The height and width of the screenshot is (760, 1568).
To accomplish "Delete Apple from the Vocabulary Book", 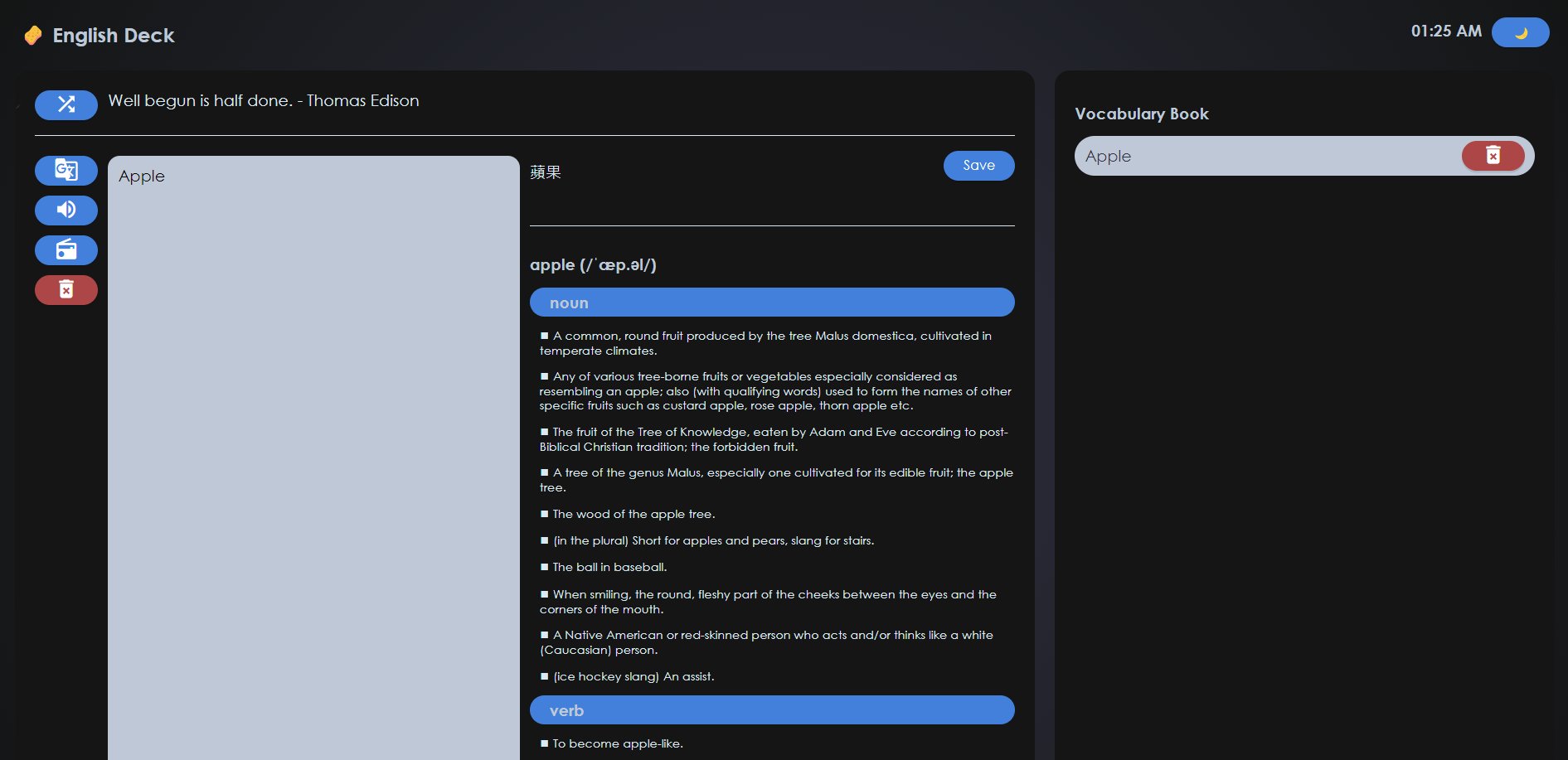I will [x=1493, y=156].
